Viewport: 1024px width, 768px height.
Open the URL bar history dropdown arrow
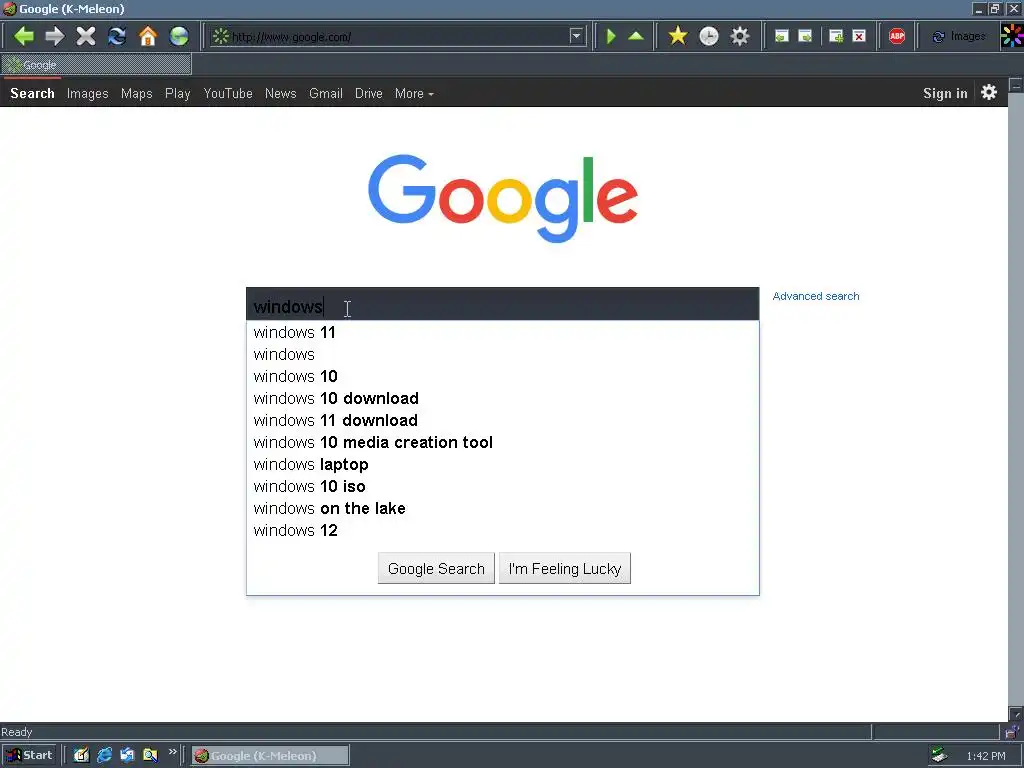pyautogui.click(x=576, y=37)
